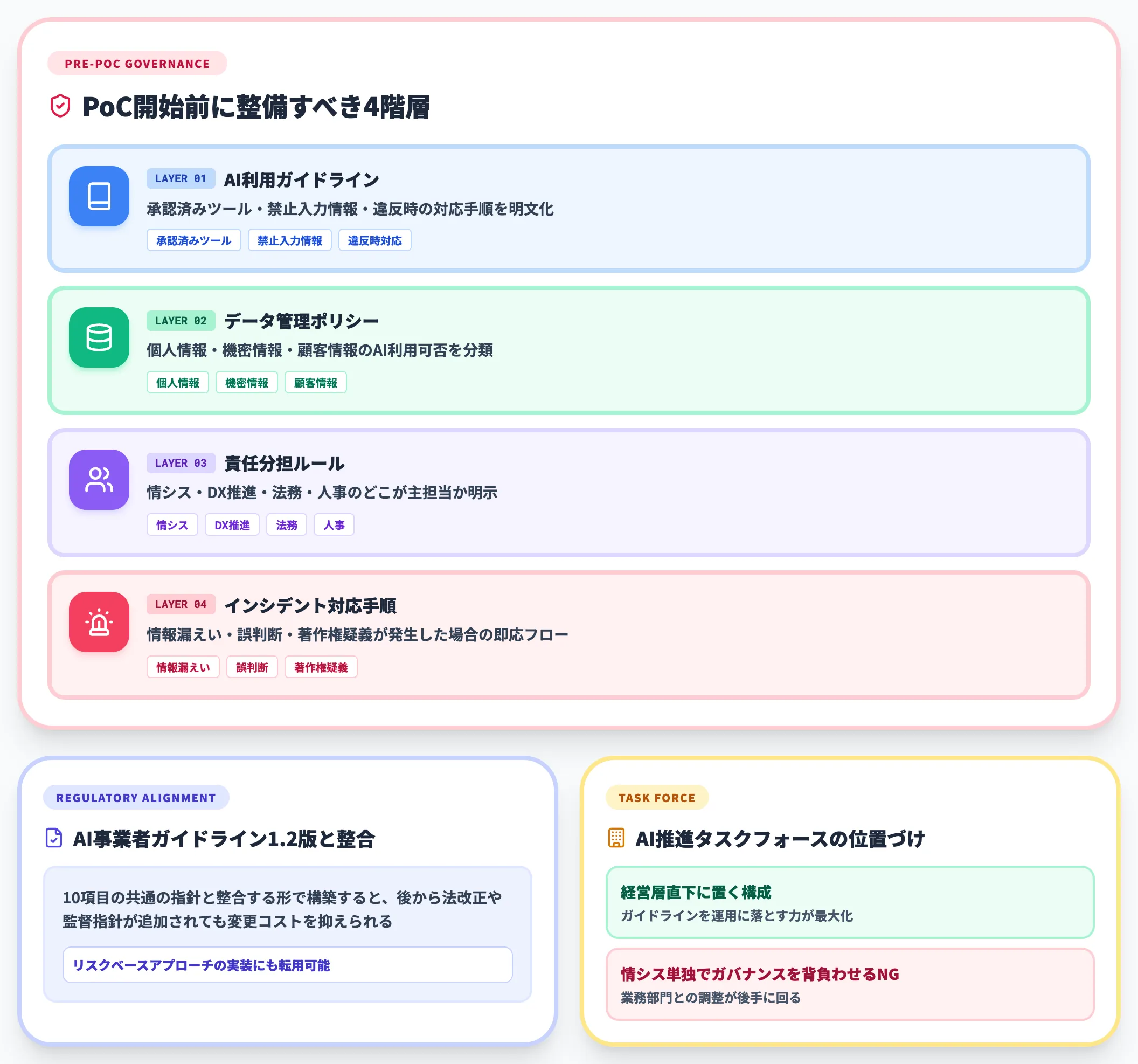The image size is (1138, 1064).
Task: Click the 情報漏えい・誤判断・著作権疑義 description line
Action: click(x=358, y=634)
